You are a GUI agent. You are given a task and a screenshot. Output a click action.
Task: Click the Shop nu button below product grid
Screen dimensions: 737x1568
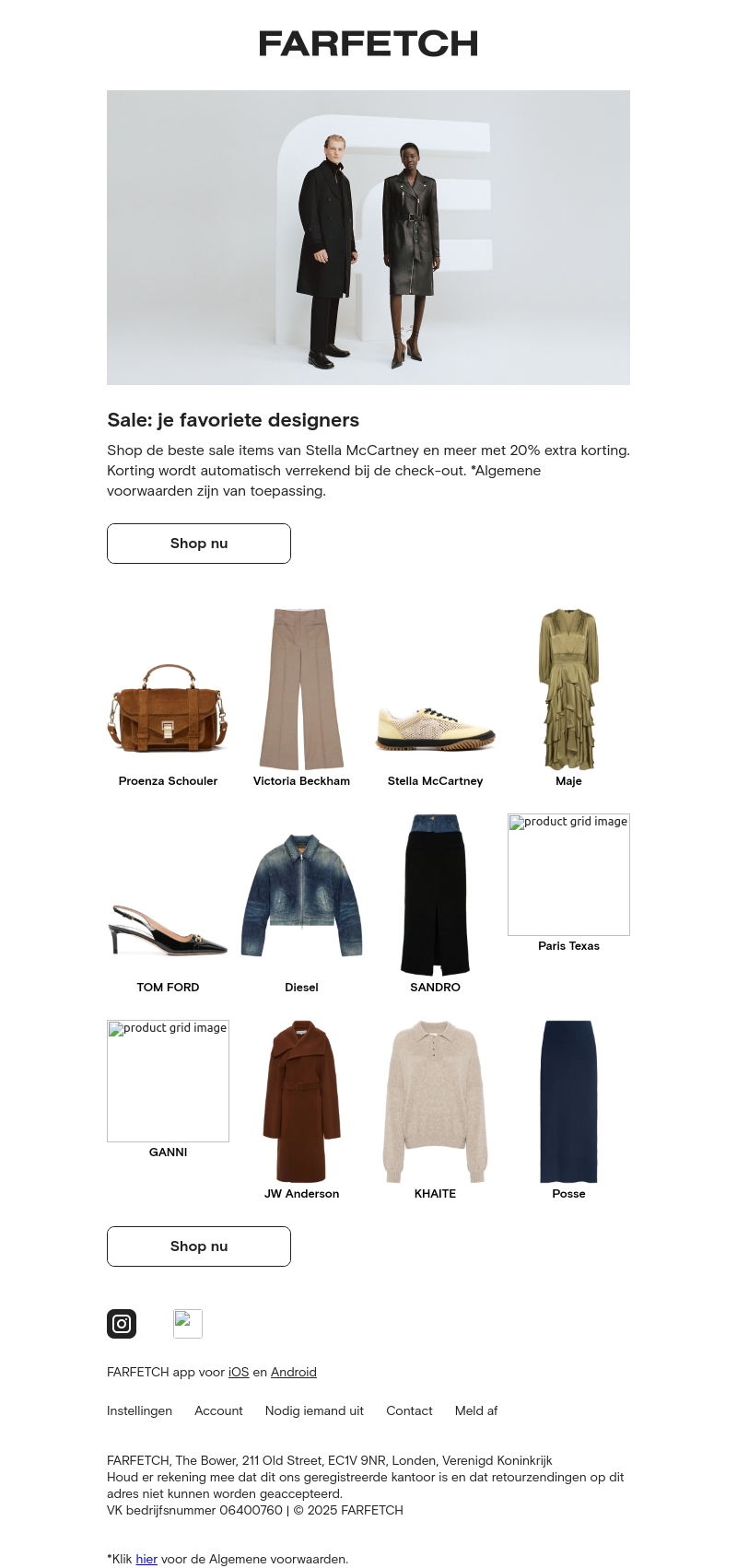coord(199,1246)
